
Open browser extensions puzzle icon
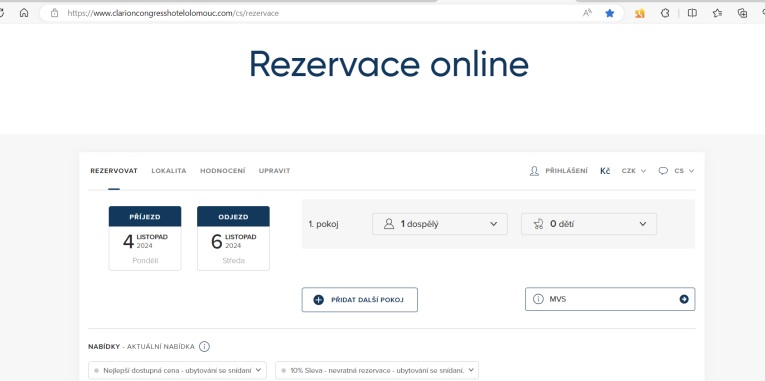click(x=665, y=13)
